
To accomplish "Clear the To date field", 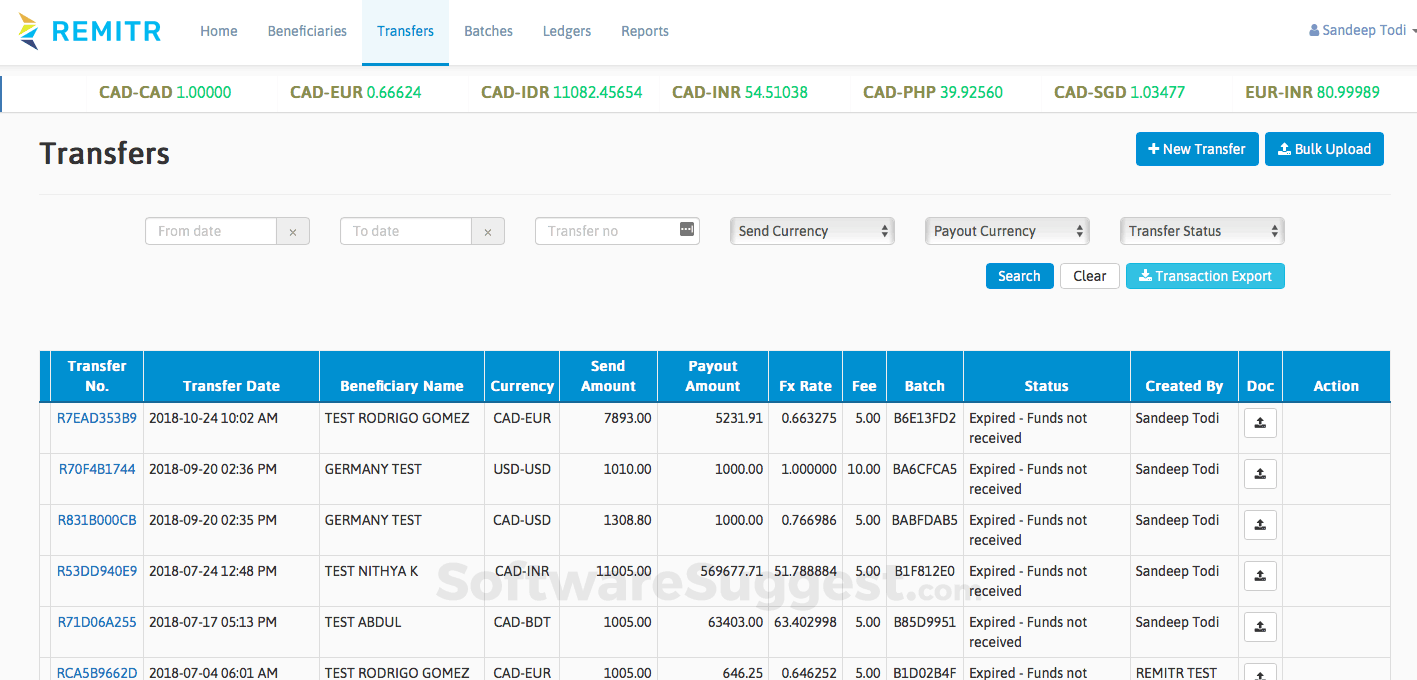I will [488, 230].
